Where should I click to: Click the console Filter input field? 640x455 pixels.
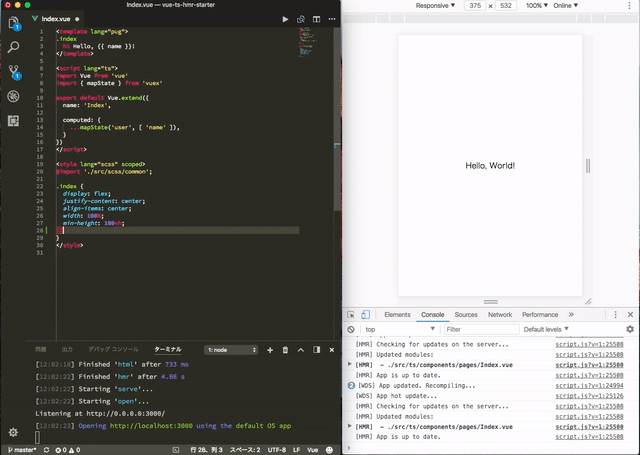pyautogui.click(x=481, y=329)
